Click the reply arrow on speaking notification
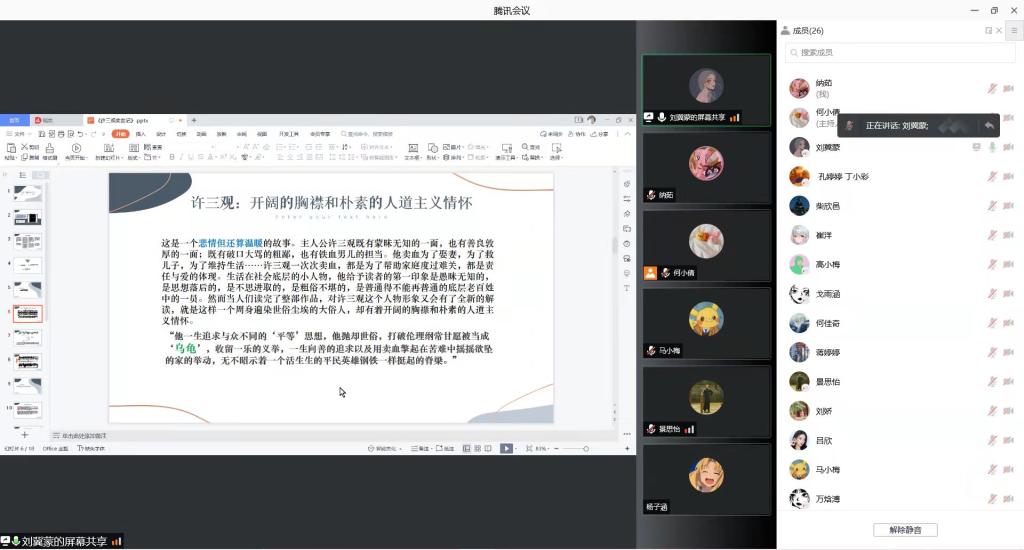Screen dimensions: 1024x550 [x=988, y=126]
